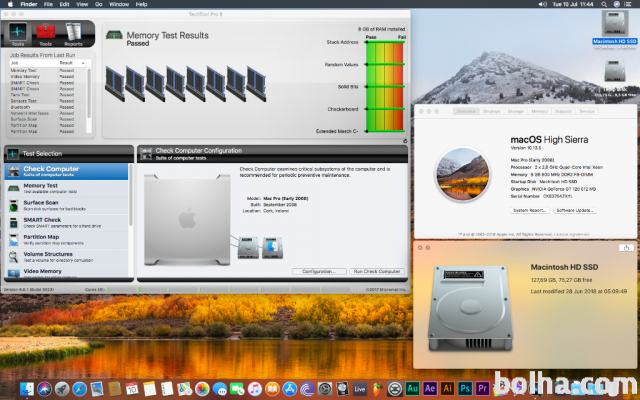Open the Memory tab in About This Mac

point(539,111)
